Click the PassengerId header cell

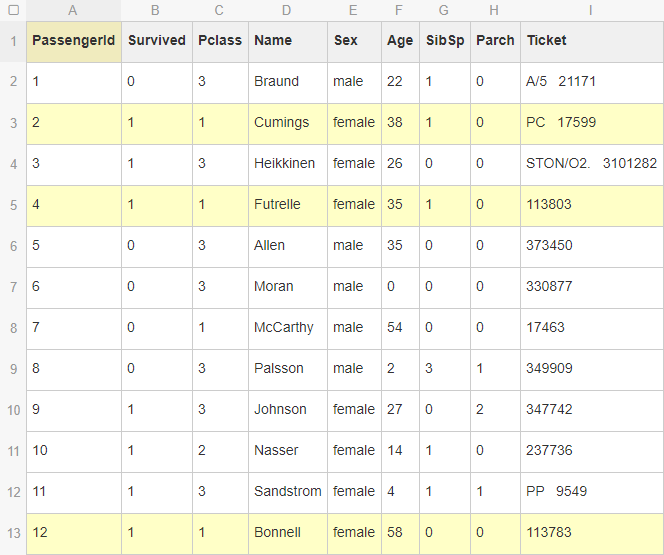(74, 41)
